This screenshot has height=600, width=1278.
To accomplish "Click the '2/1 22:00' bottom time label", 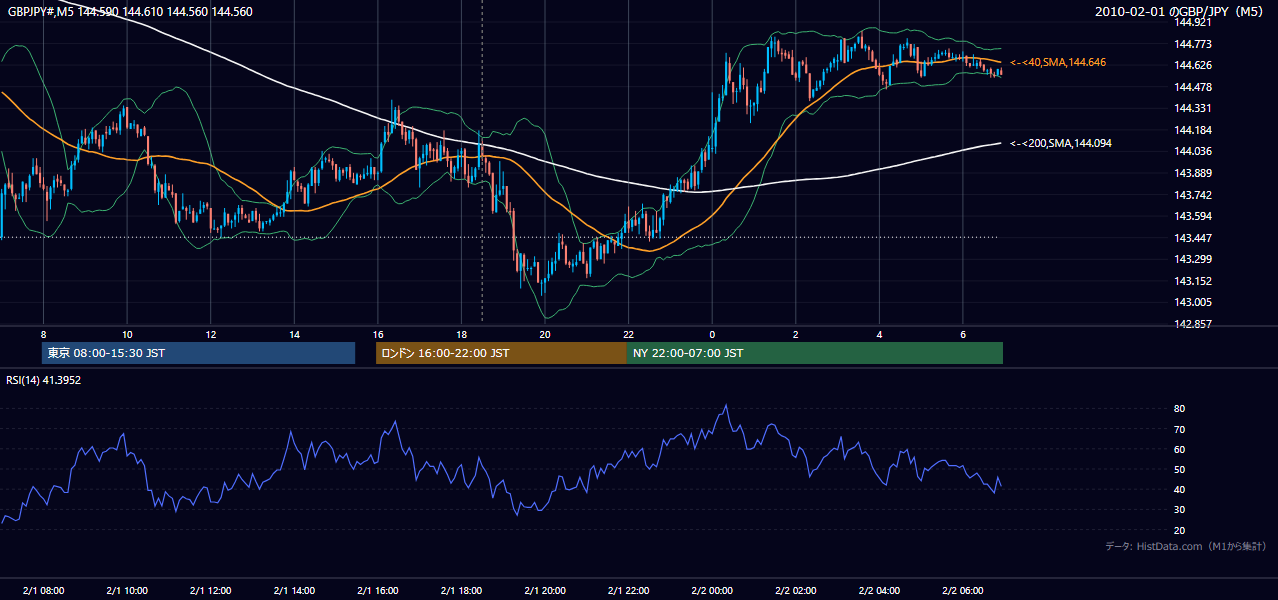I will 628,590.
